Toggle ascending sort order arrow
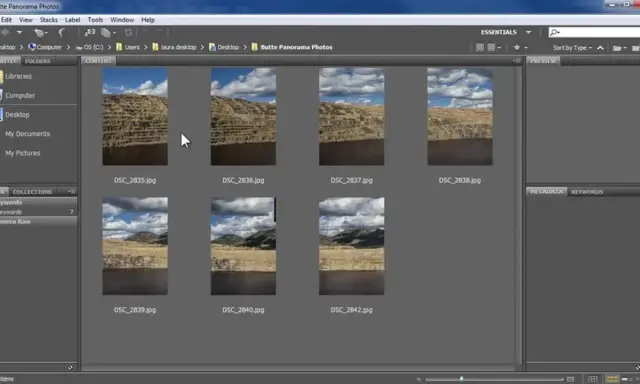The image size is (640, 384). (x=600, y=48)
